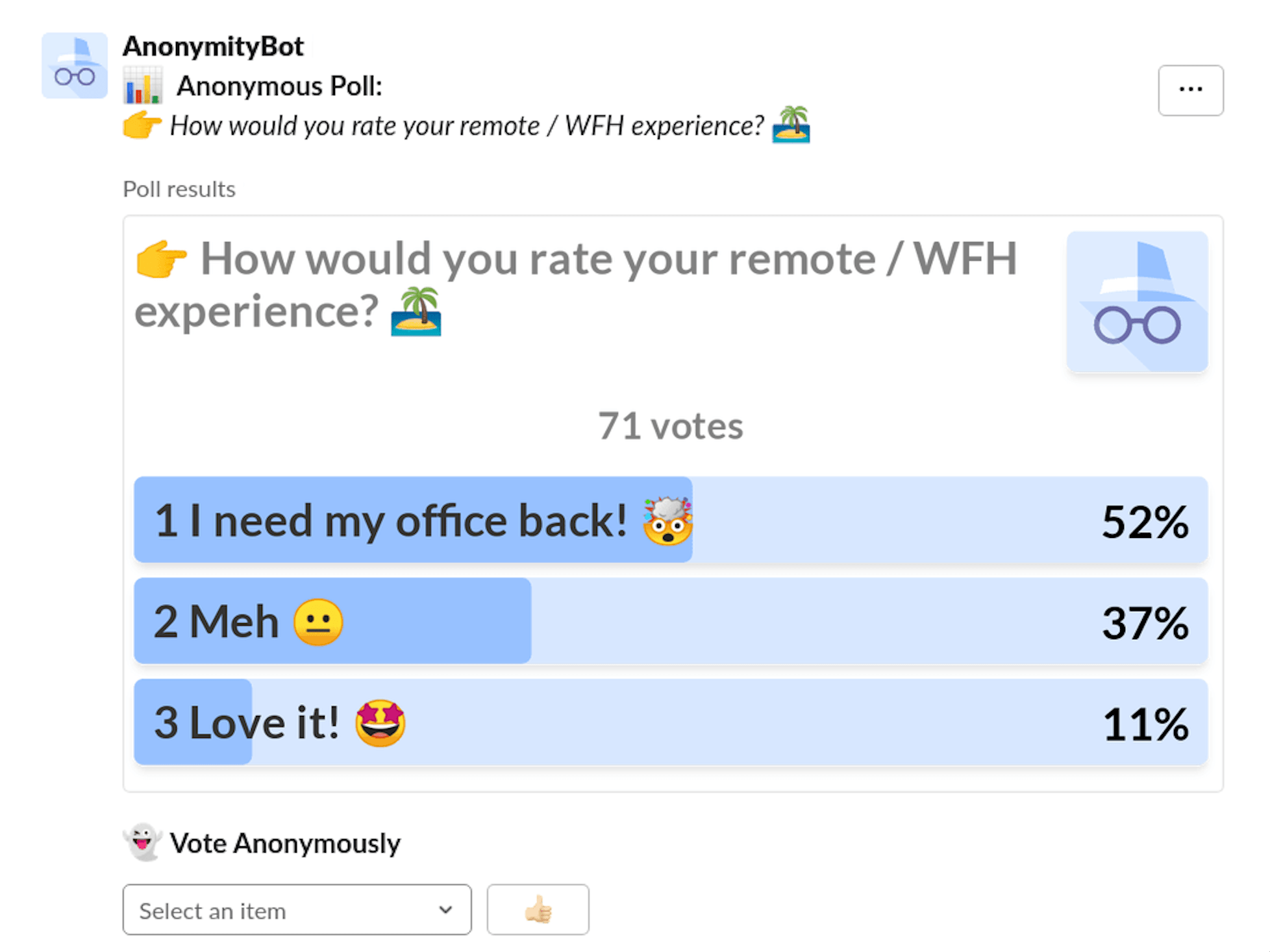Click the pointing finger emoji in the question
Image resolution: width=1270 pixels, height=952 pixels.
[x=143, y=126]
